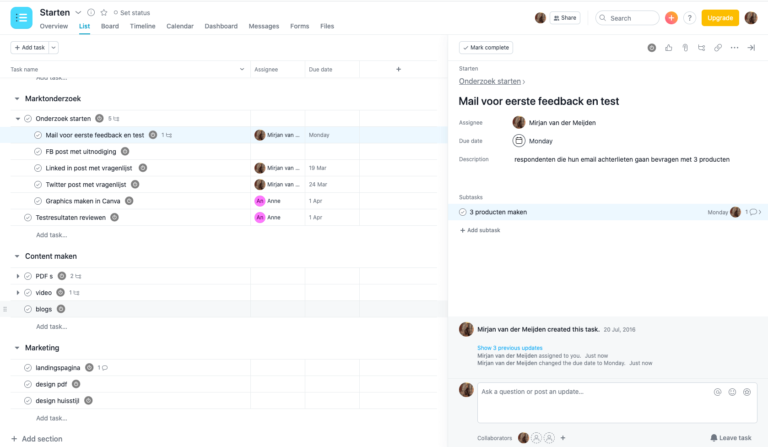Image resolution: width=768 pixels, height=447 pixels.
Task: Open the Add task dropdown arrow
Action: (53, 48)
